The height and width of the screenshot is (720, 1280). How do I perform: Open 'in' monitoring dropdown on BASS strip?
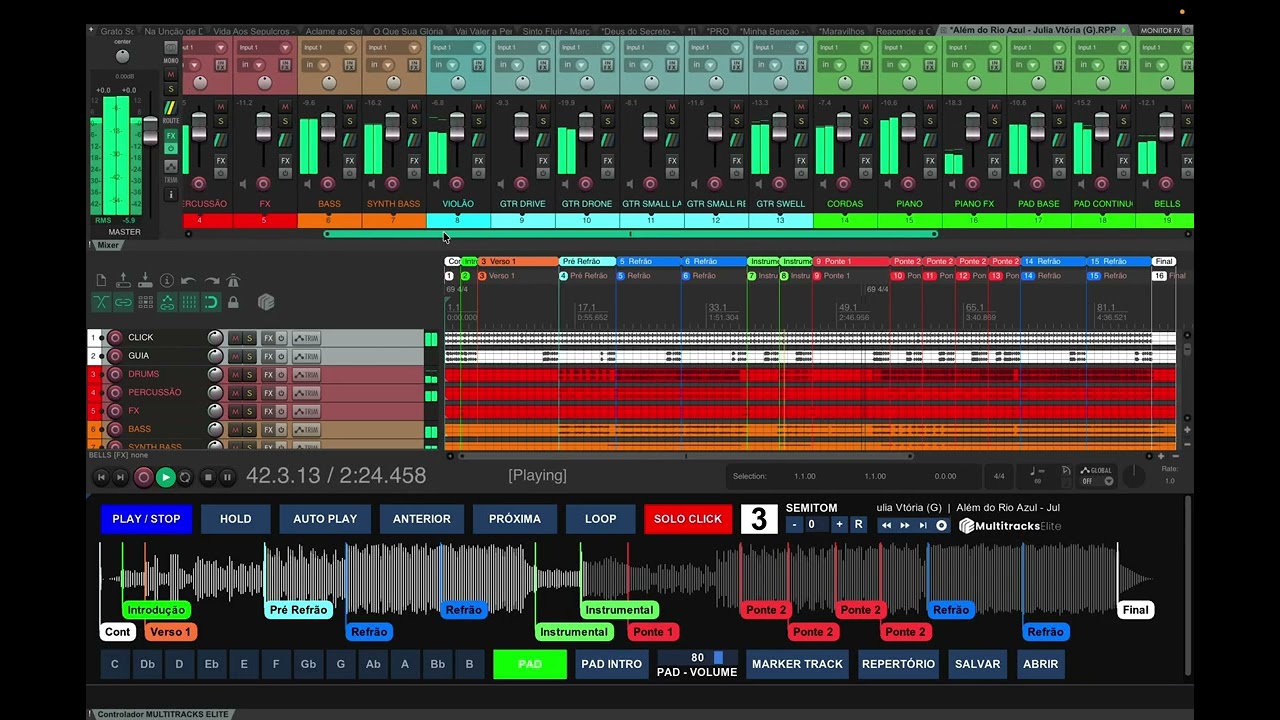pos(315,65)
